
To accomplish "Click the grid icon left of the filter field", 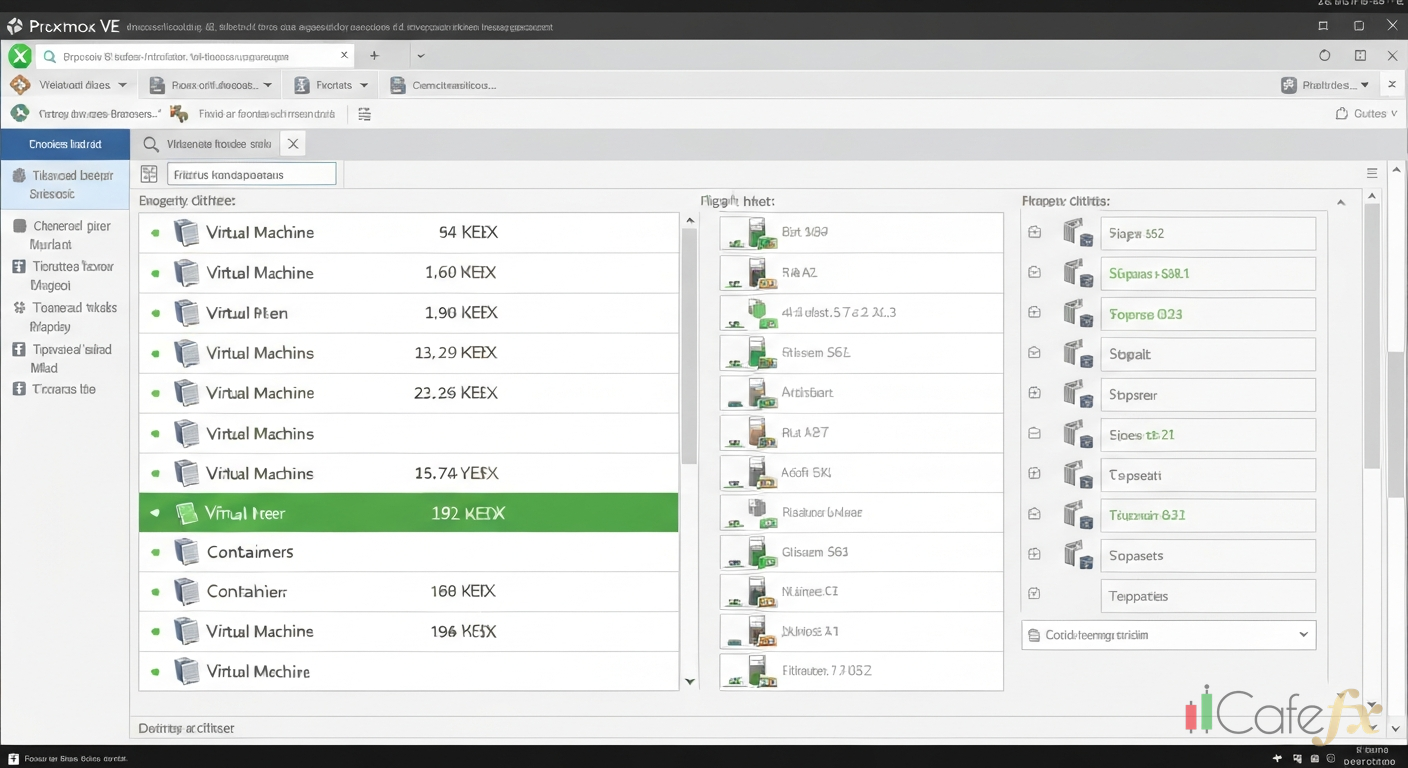I will point(148,173).
